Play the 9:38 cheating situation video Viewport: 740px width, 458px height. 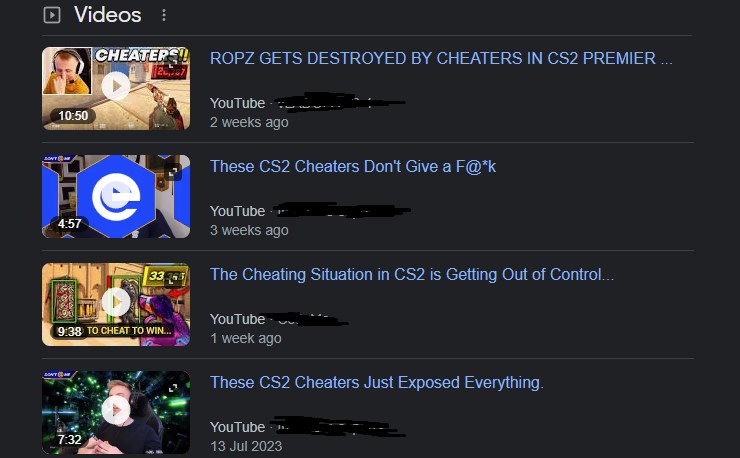click(116, 304)
